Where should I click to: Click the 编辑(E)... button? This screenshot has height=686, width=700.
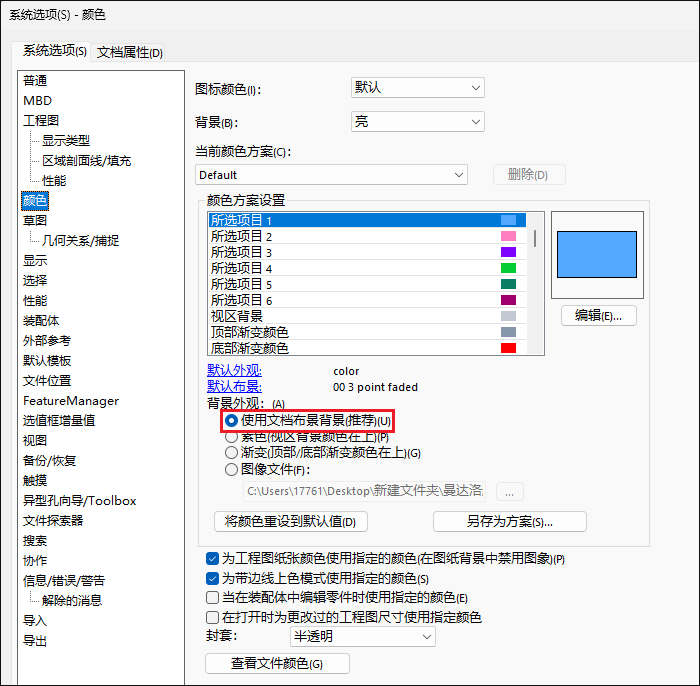click(x=599, y=316)
